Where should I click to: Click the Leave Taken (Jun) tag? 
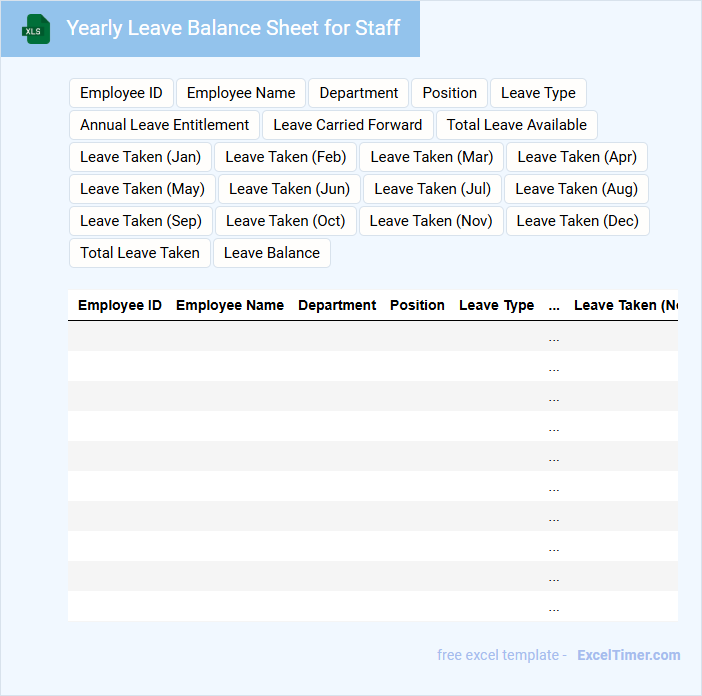tap(289, 189)
